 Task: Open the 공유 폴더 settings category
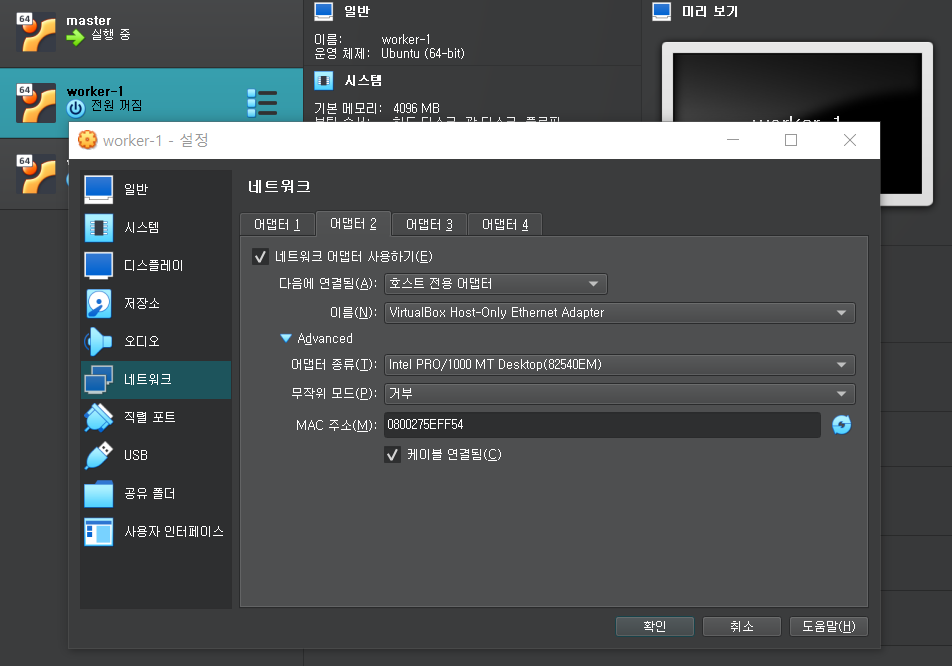155,493
